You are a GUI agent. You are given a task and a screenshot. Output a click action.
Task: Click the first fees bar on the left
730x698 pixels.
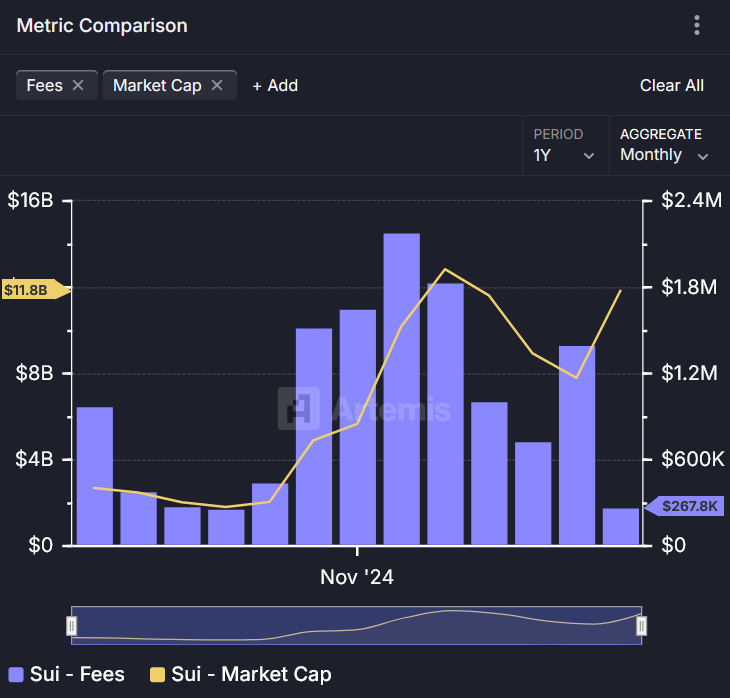[95, 476]
